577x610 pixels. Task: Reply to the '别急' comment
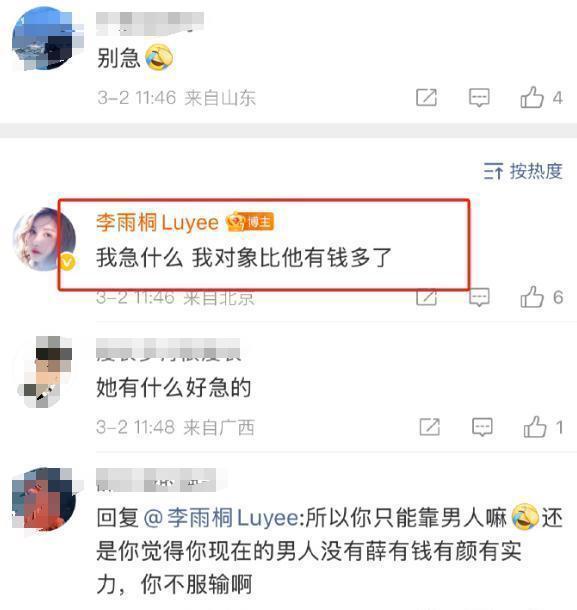(x=479, y=97)
